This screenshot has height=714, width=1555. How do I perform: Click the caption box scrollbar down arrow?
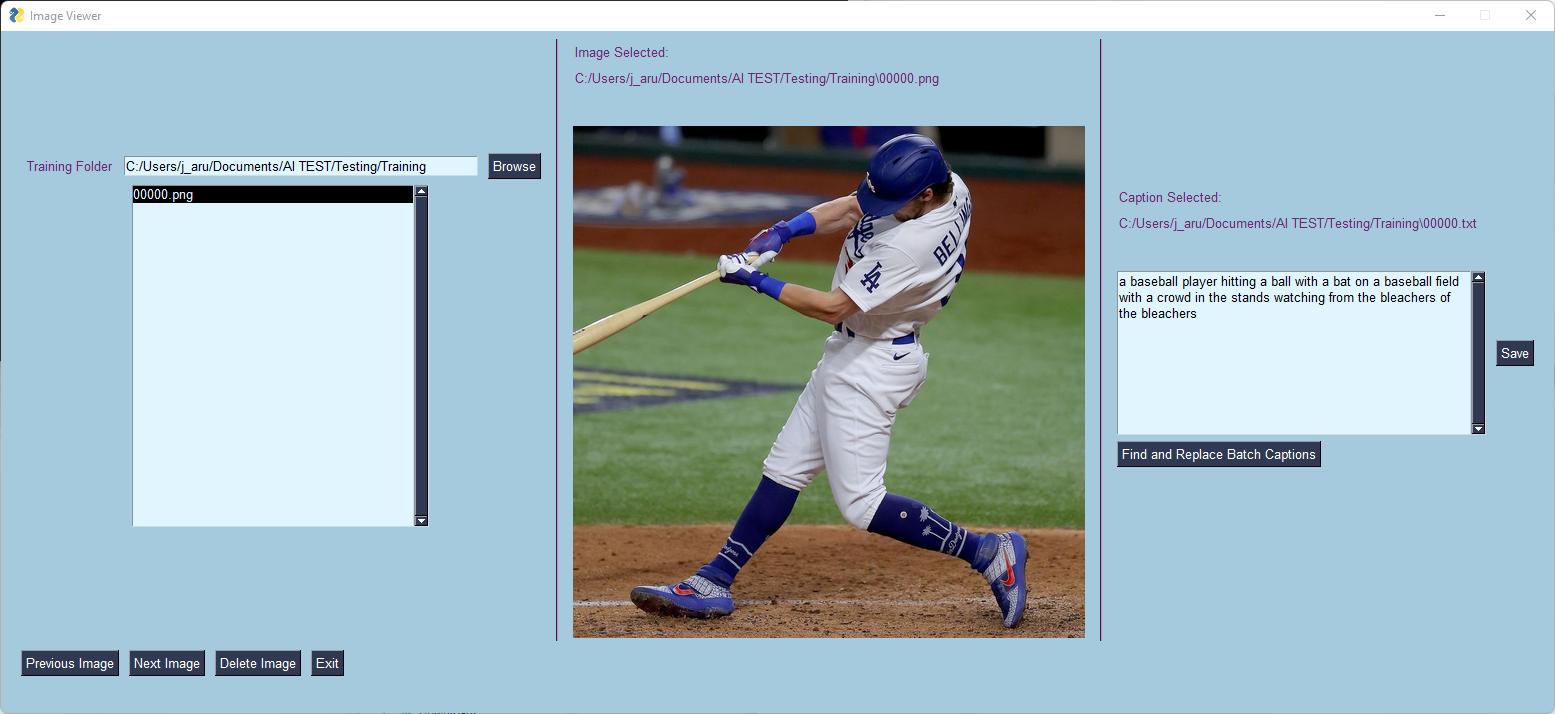coord(1479,429)
